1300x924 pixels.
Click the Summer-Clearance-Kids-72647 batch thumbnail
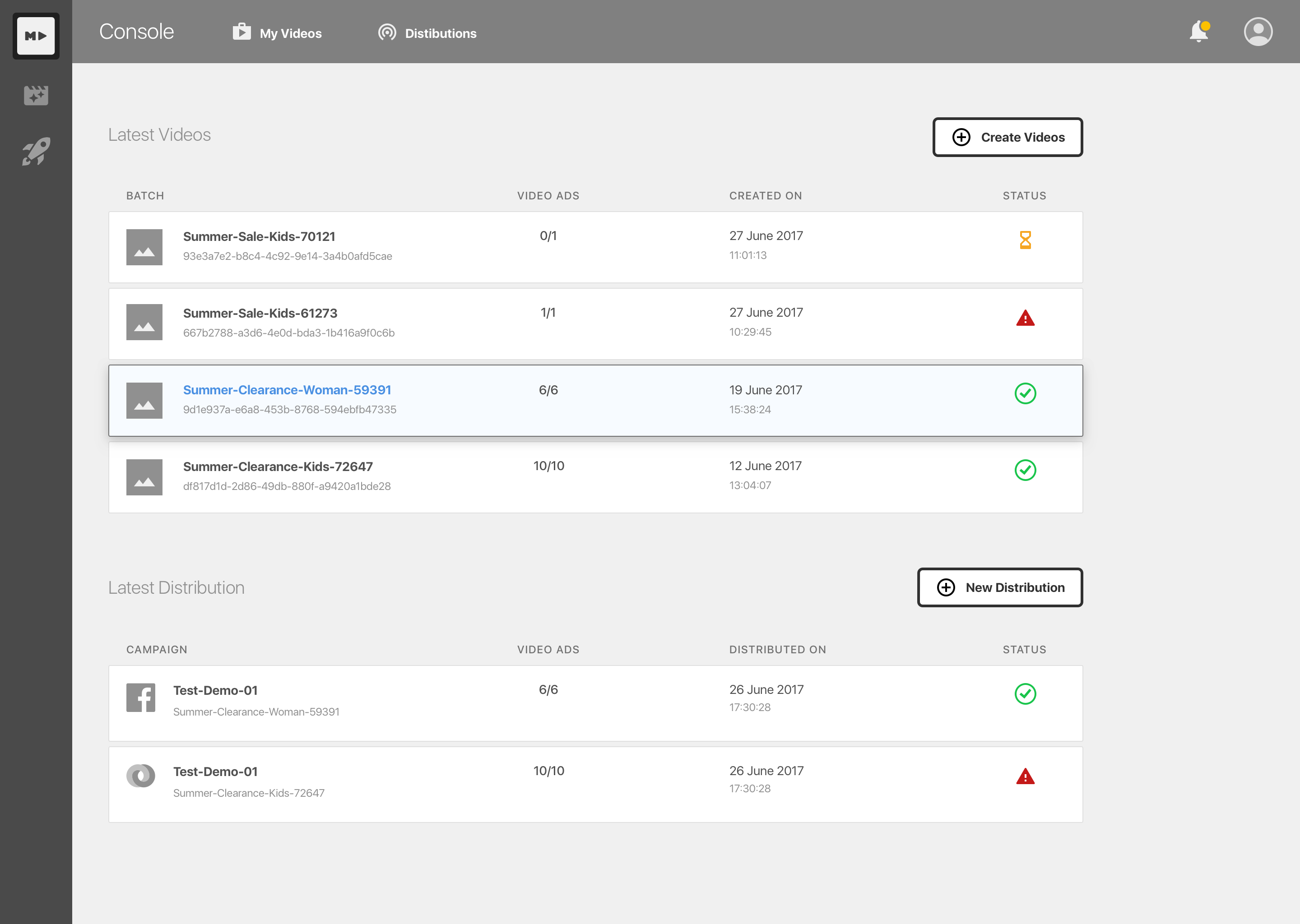[144, 477]
